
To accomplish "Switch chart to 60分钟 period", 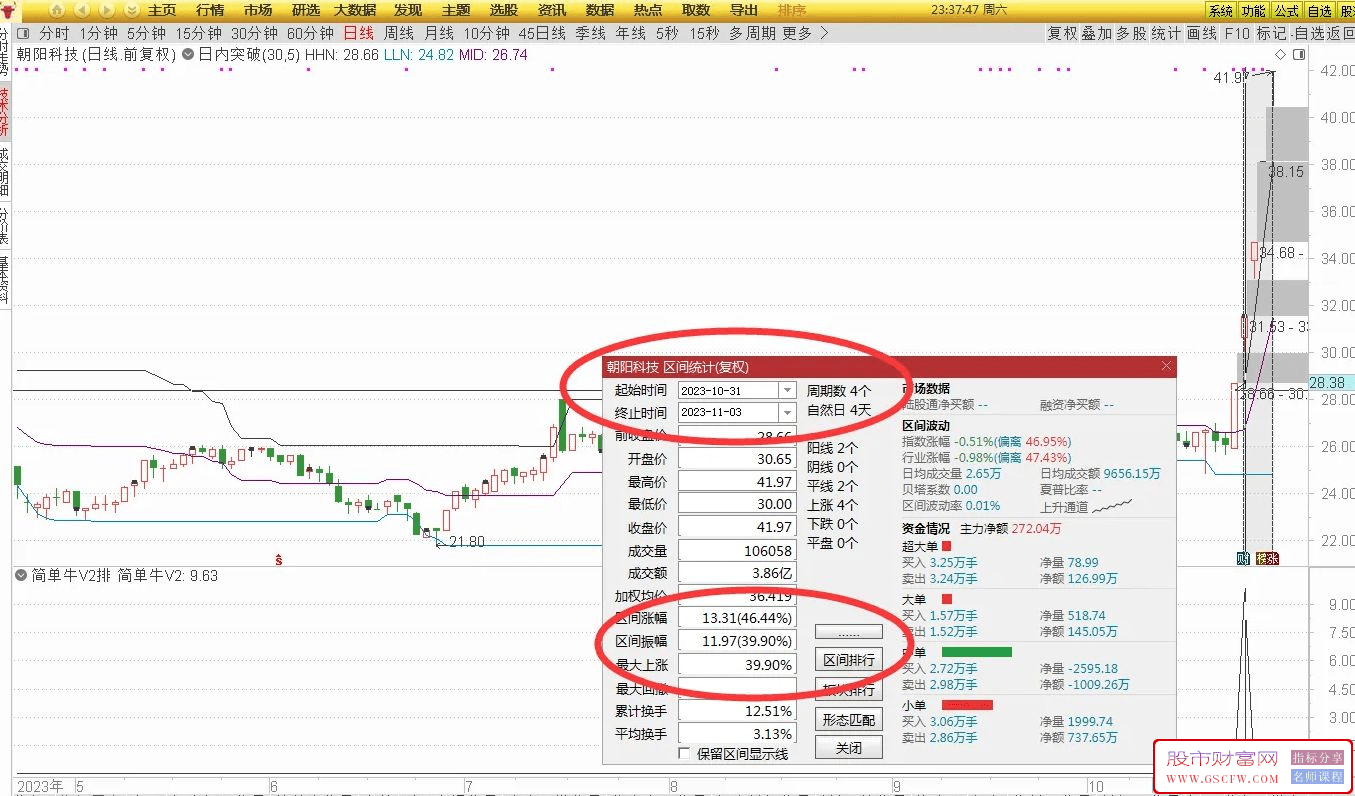I will pyautogui.click(x=310, y=33).
